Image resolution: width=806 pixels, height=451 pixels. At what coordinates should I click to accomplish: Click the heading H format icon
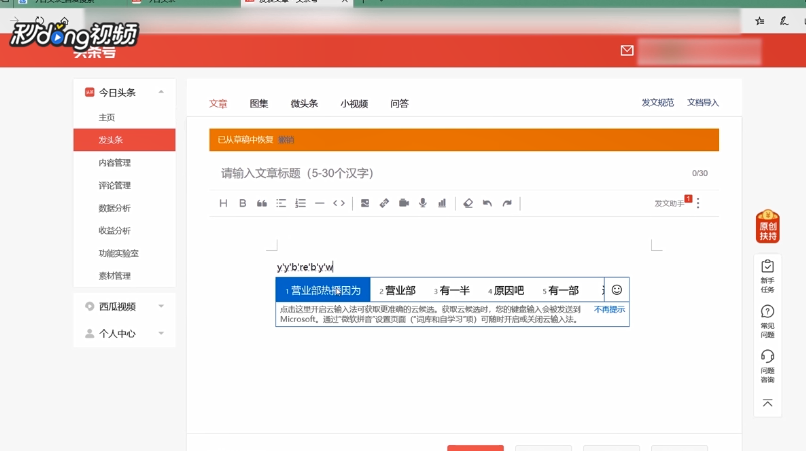tap(223, 203)
